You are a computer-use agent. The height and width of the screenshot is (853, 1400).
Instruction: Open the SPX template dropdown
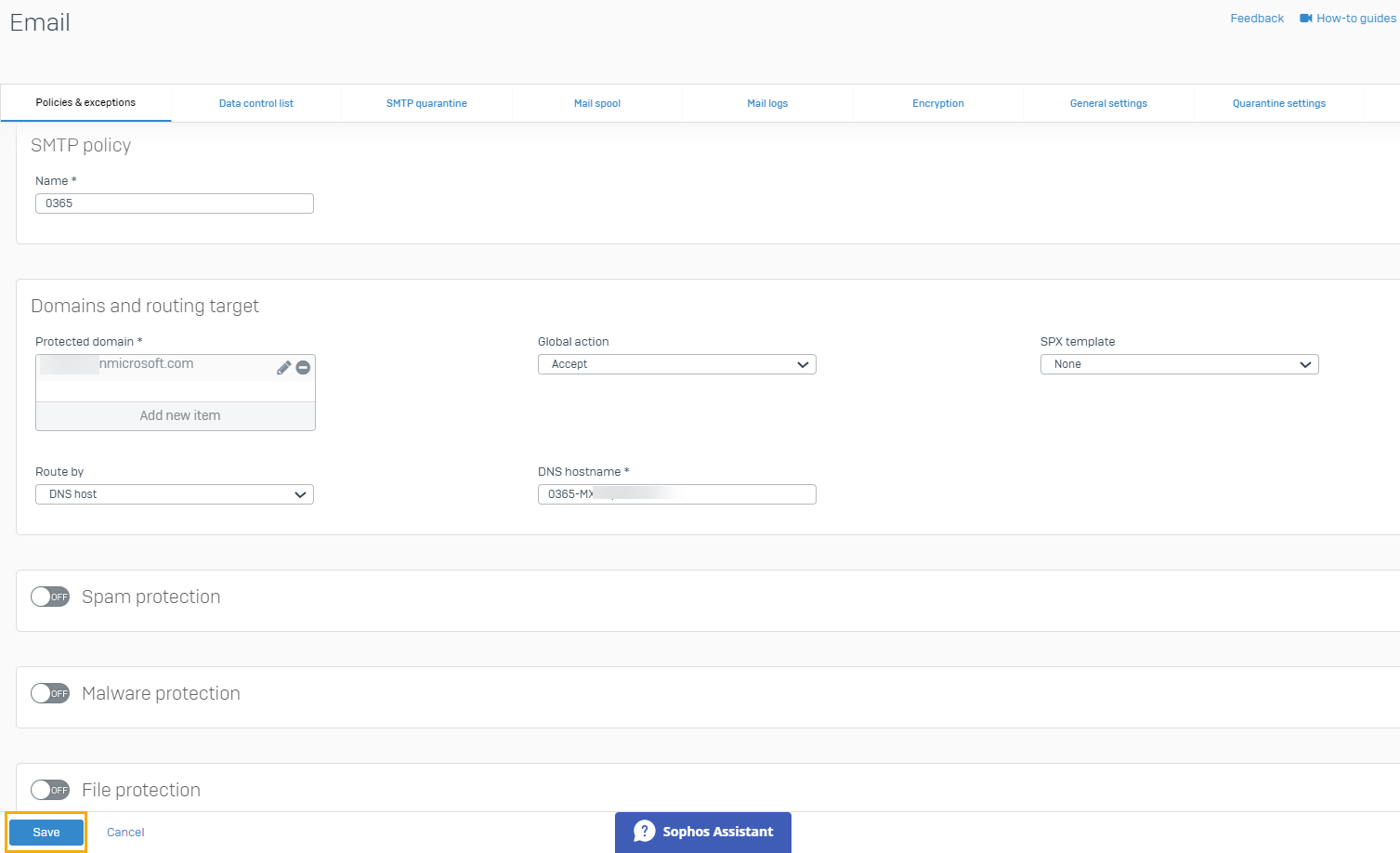(x=1179, y=363)
